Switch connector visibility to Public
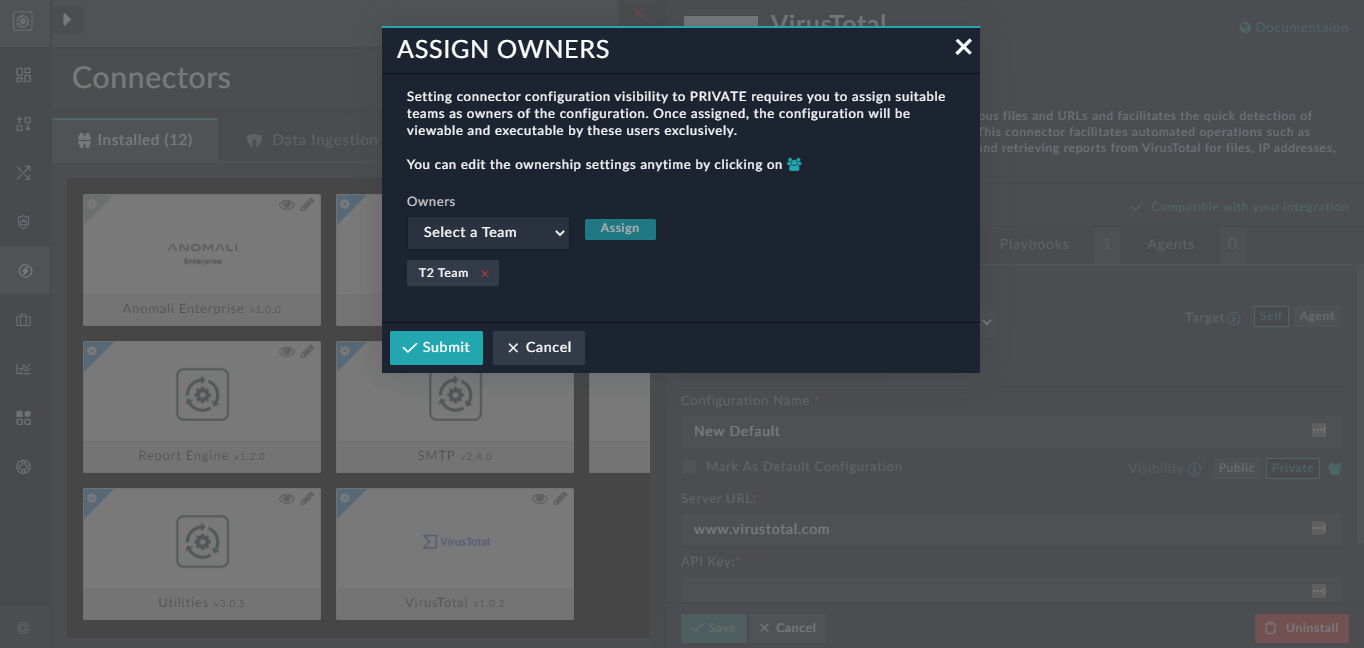Image resolution: width=1364 pixels, height=648 pixels. 1236,467
